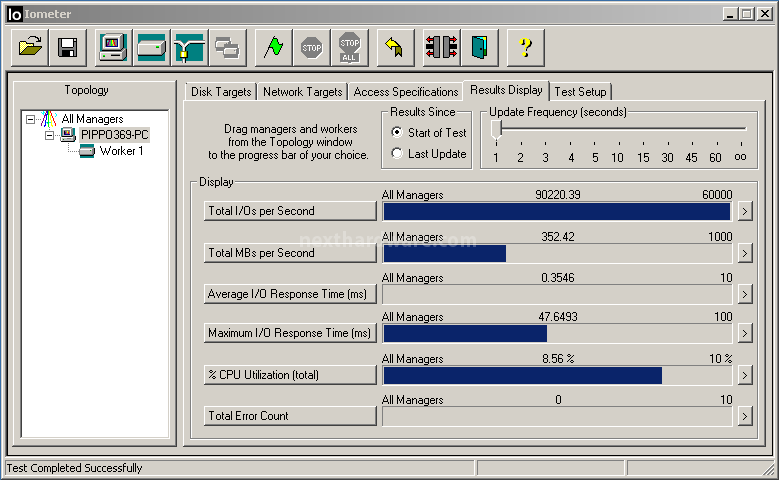Click the 8.56 % CPU value
Screen dimensions: 779x480
(558, 359)
